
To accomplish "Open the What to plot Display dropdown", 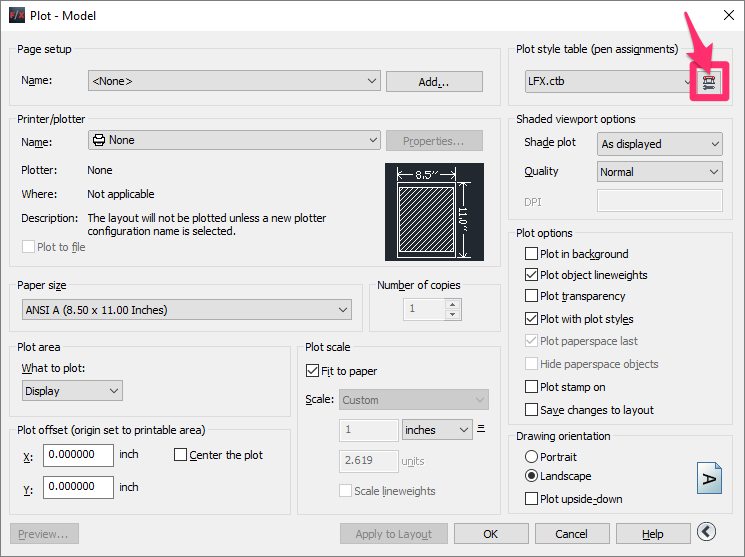I will coord(72,391).
